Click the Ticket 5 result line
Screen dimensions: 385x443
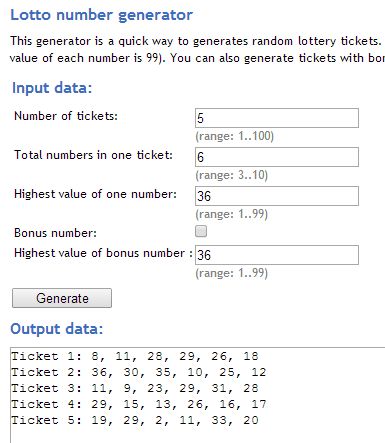tap(135, 420)
